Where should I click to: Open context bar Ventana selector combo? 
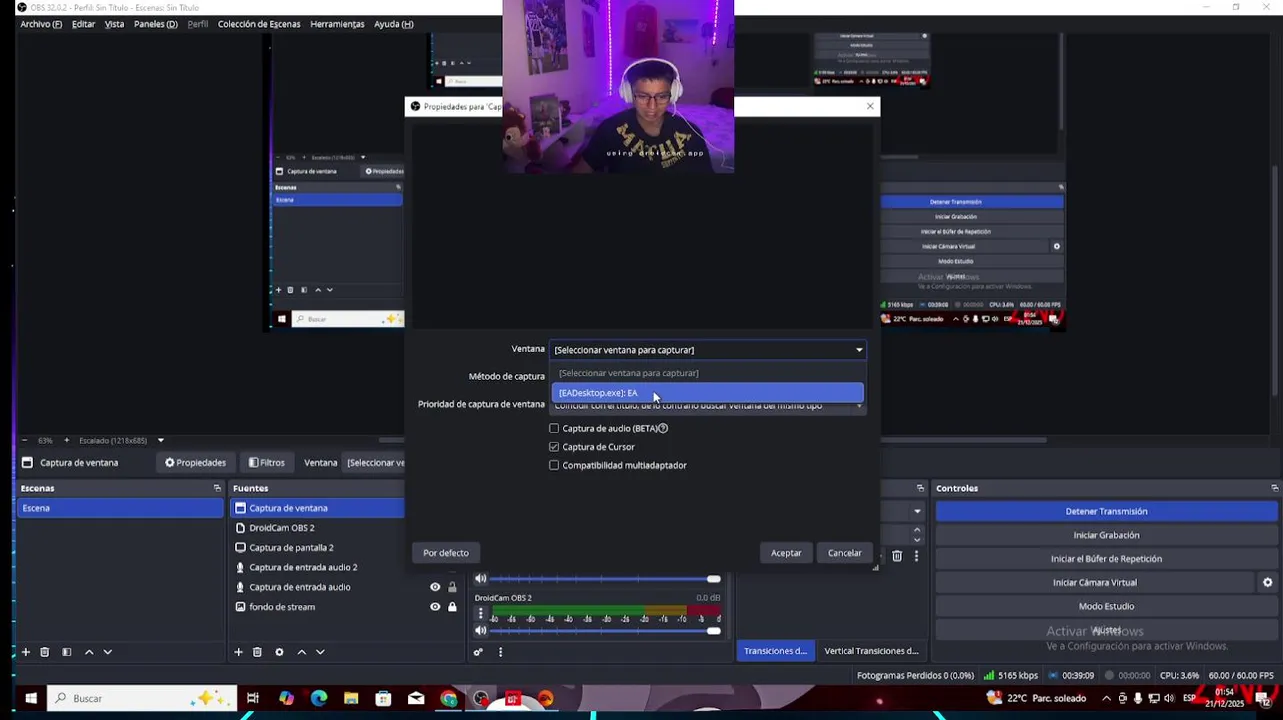tap(375, 463)
